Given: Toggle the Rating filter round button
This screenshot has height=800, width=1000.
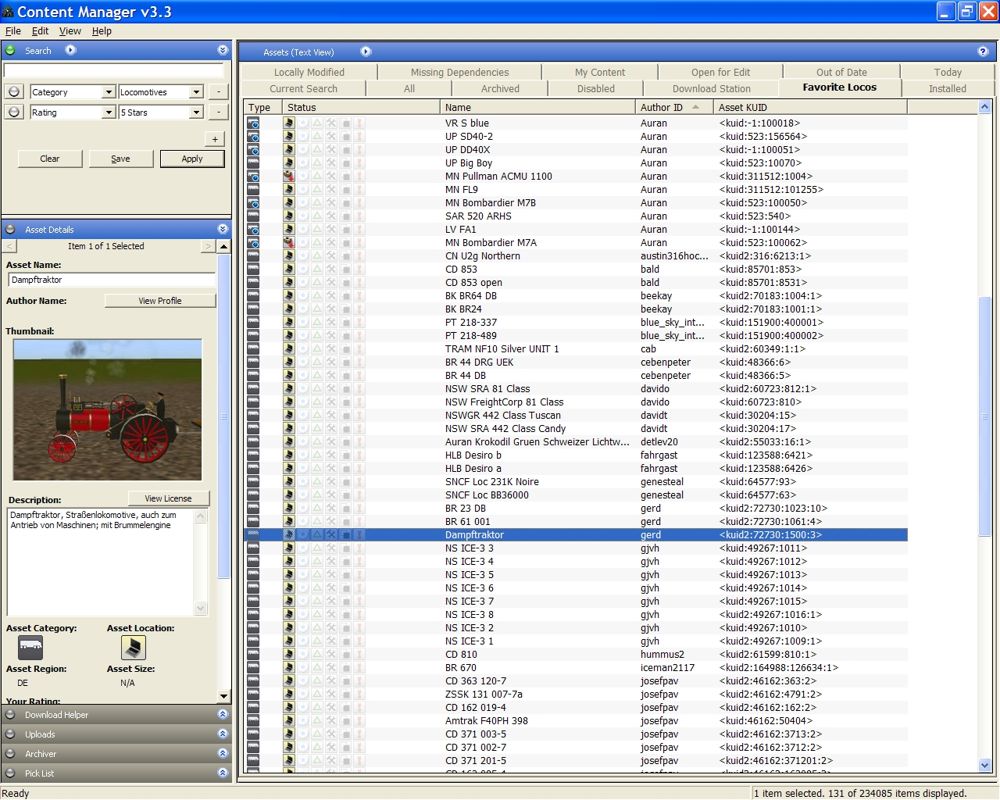Looking at the screenshot, I should (x=15, y=113).
